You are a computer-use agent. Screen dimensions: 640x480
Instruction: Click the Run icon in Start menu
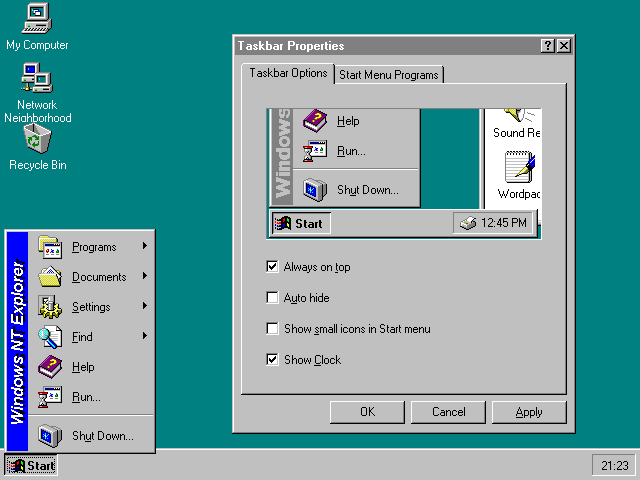coord(50,397)
